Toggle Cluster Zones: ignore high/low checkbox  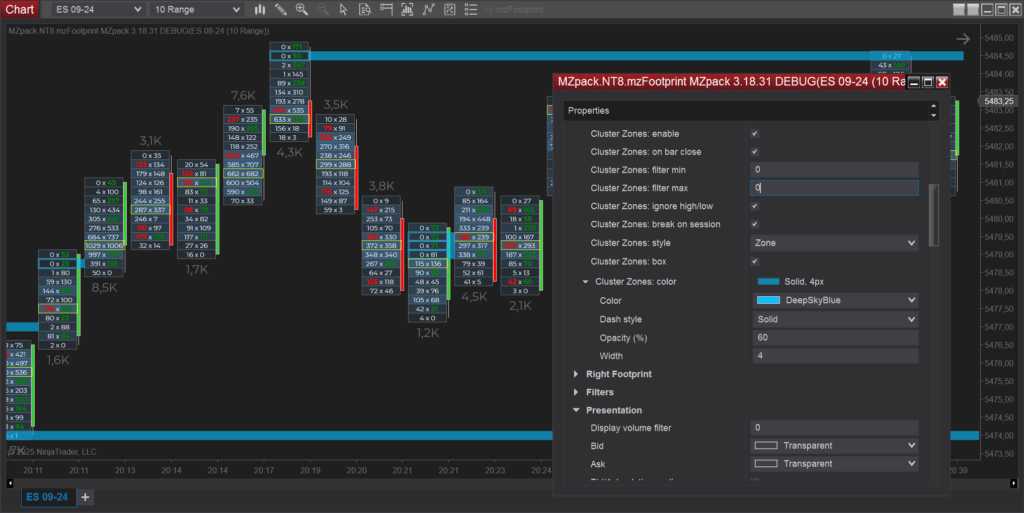[x=754, y=206]
